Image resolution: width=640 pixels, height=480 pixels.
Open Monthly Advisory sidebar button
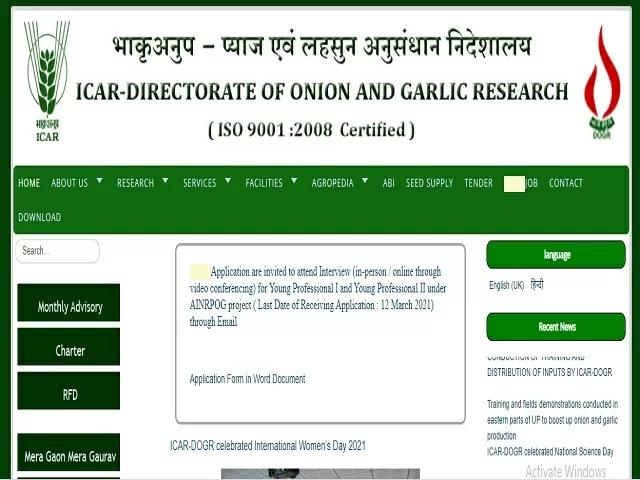(x=69, y=302)
